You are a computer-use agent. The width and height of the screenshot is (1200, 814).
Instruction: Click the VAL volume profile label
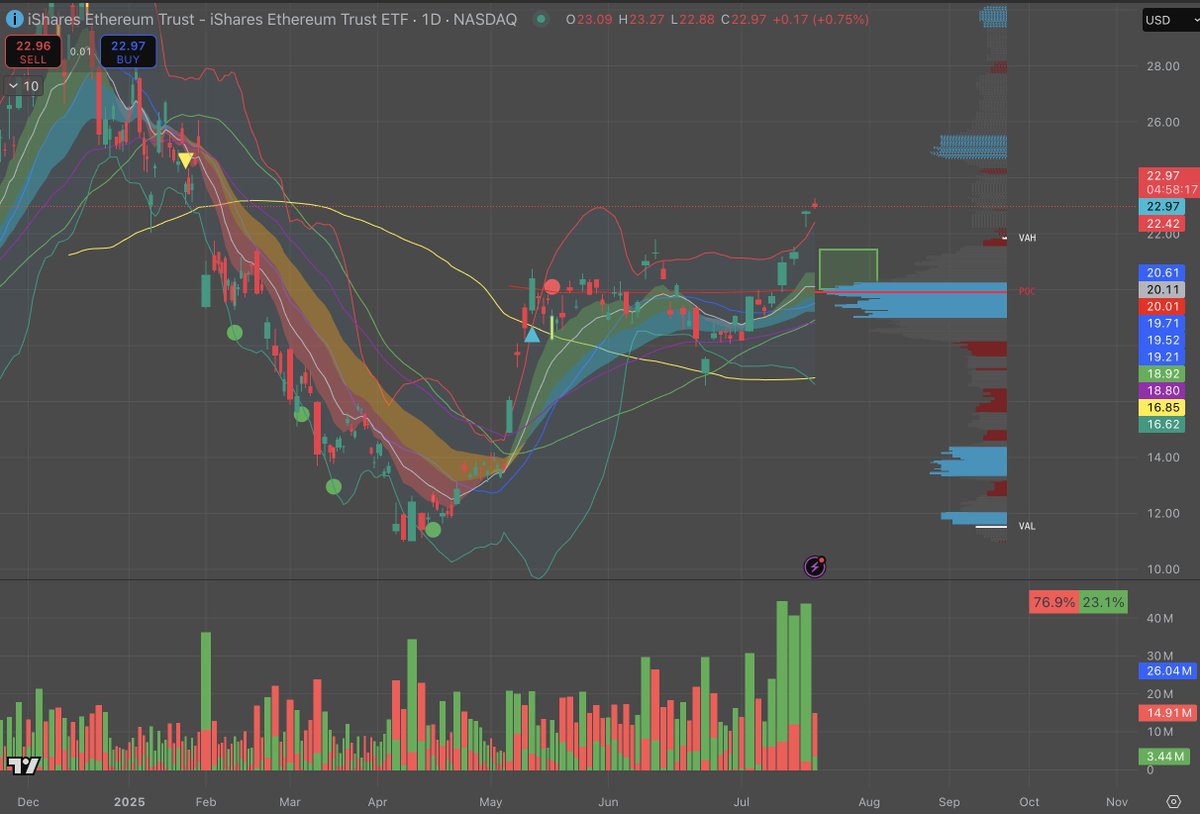(x=1027, y=526)
